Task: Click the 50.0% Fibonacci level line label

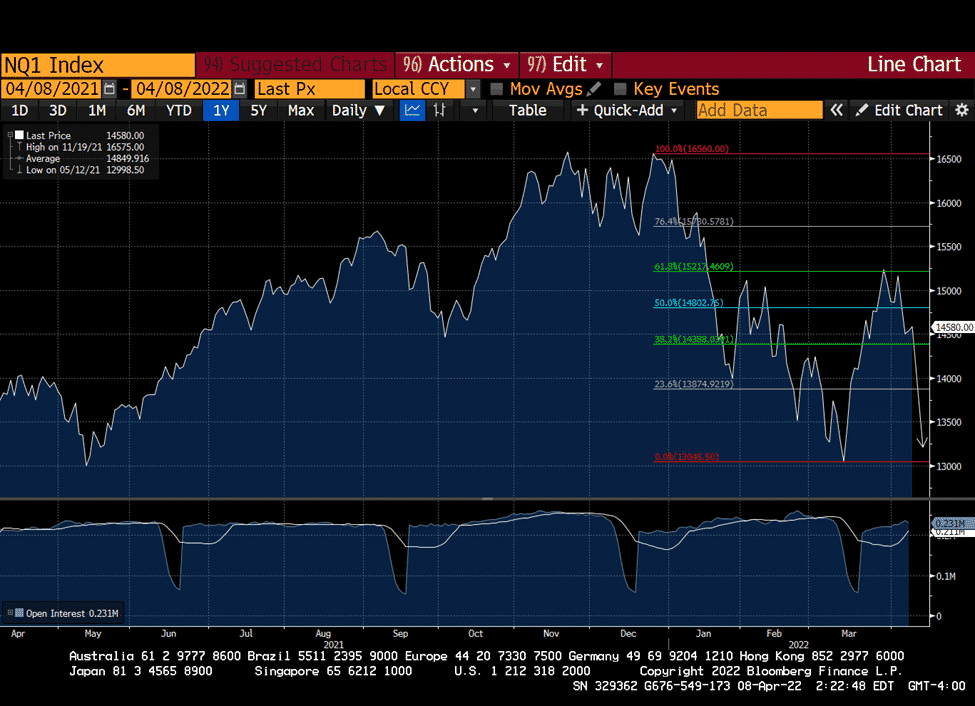Action: coord(688,303)
